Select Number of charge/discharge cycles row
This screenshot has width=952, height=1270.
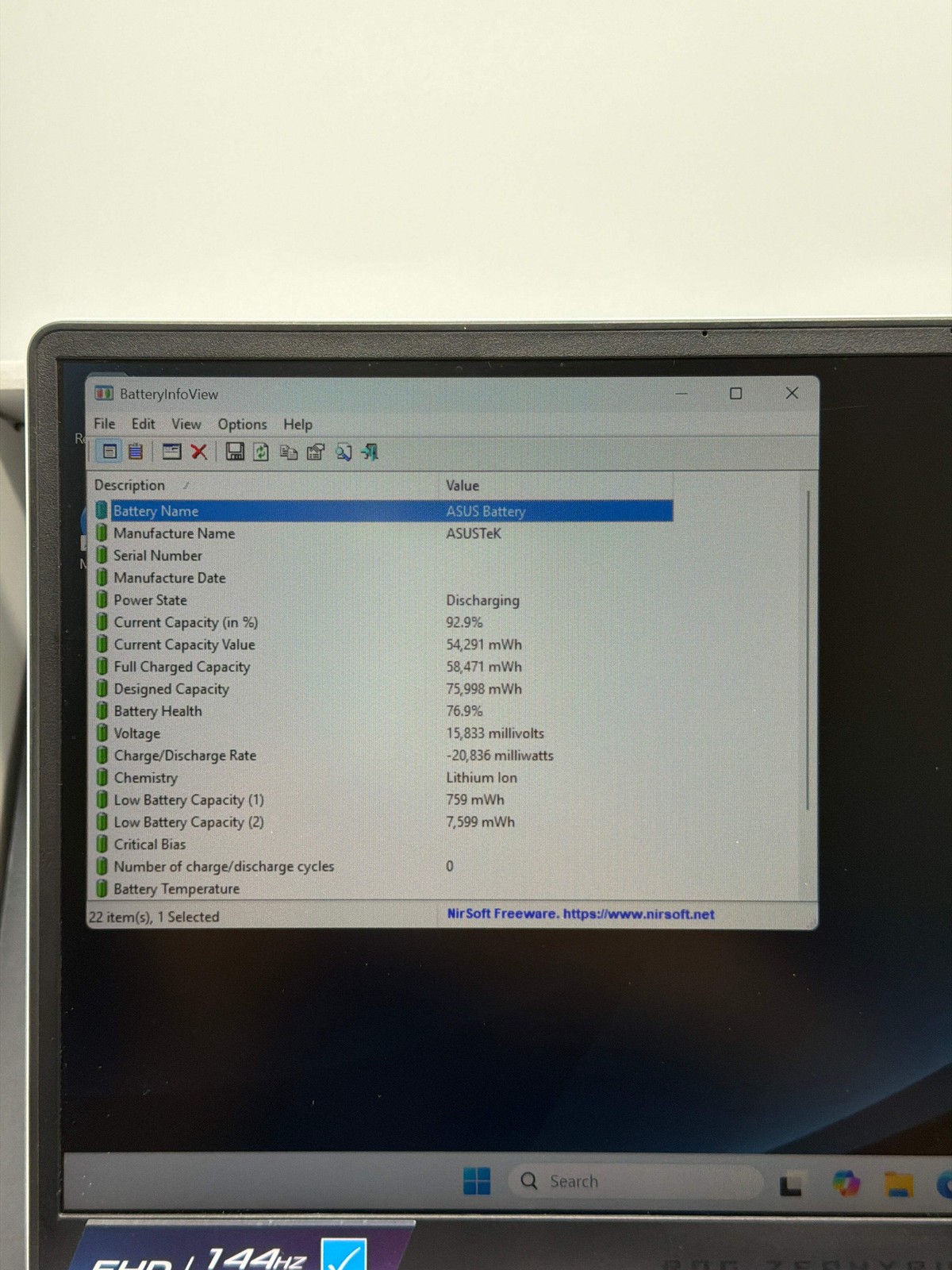click(383, 866)
